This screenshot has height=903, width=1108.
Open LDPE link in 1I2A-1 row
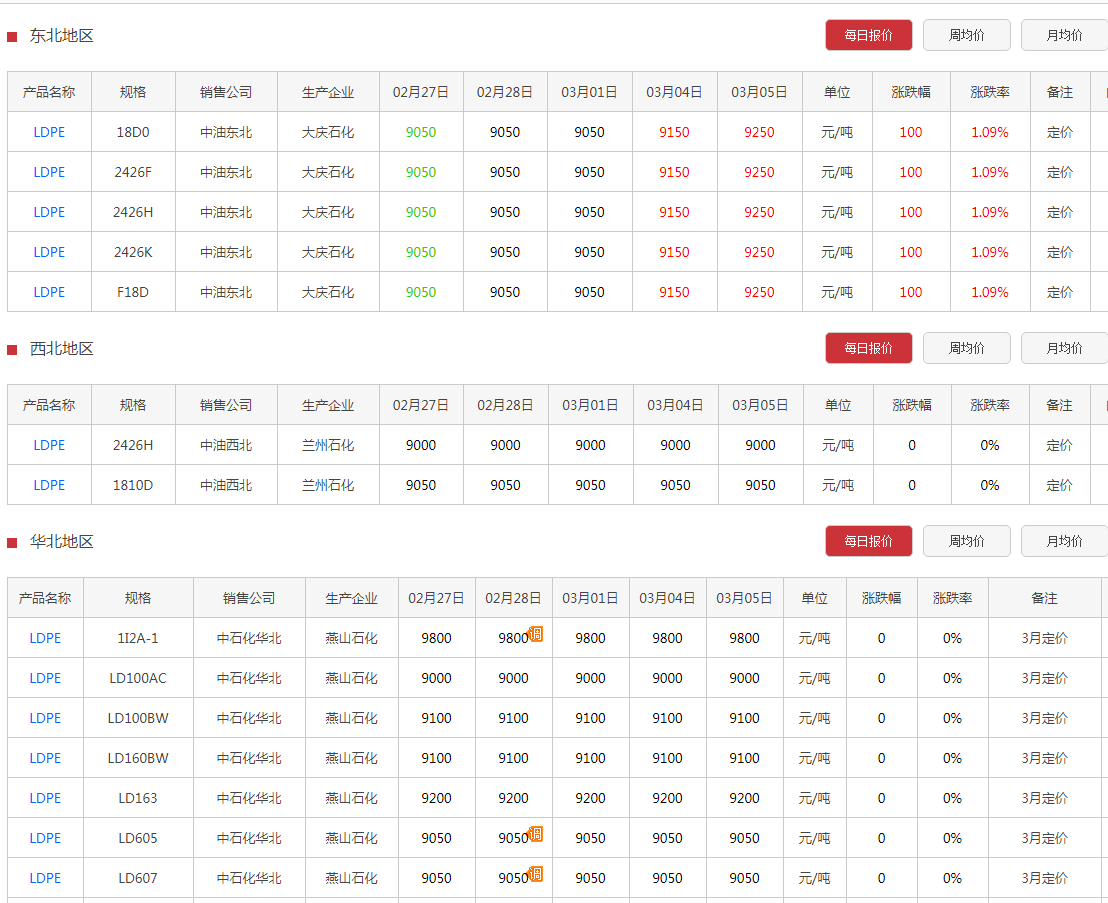[x=45, y=638]
